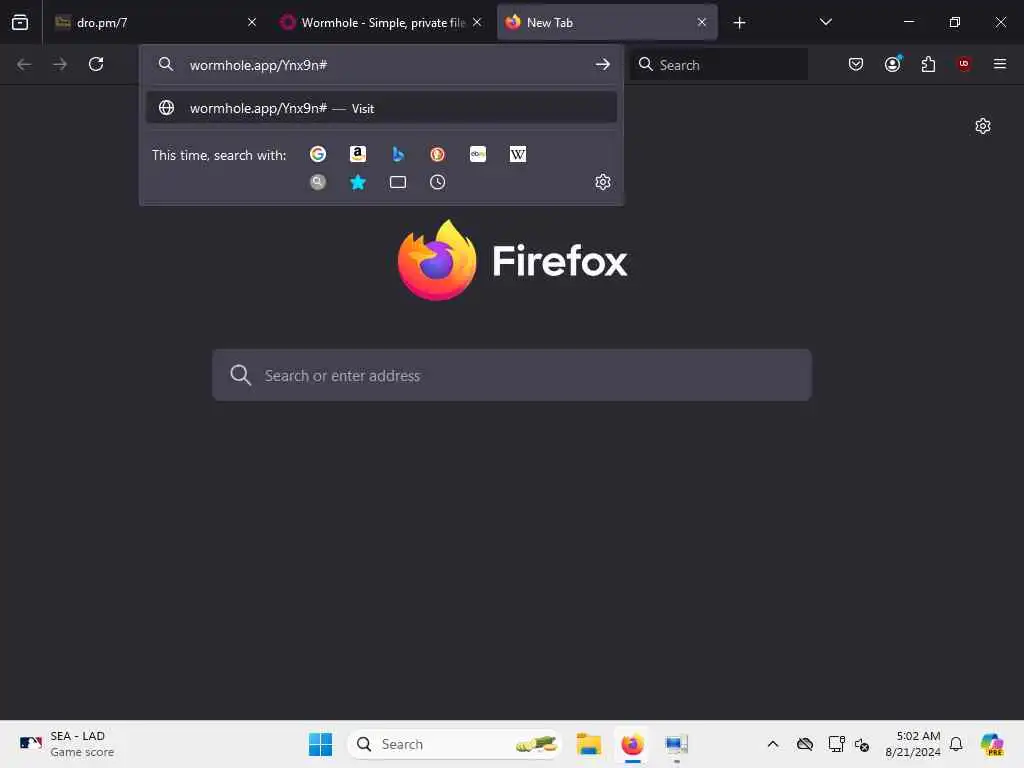Switch to the dro.pm/7 tab
This screenshot has width=1024, height=768.
click(155, 22)
